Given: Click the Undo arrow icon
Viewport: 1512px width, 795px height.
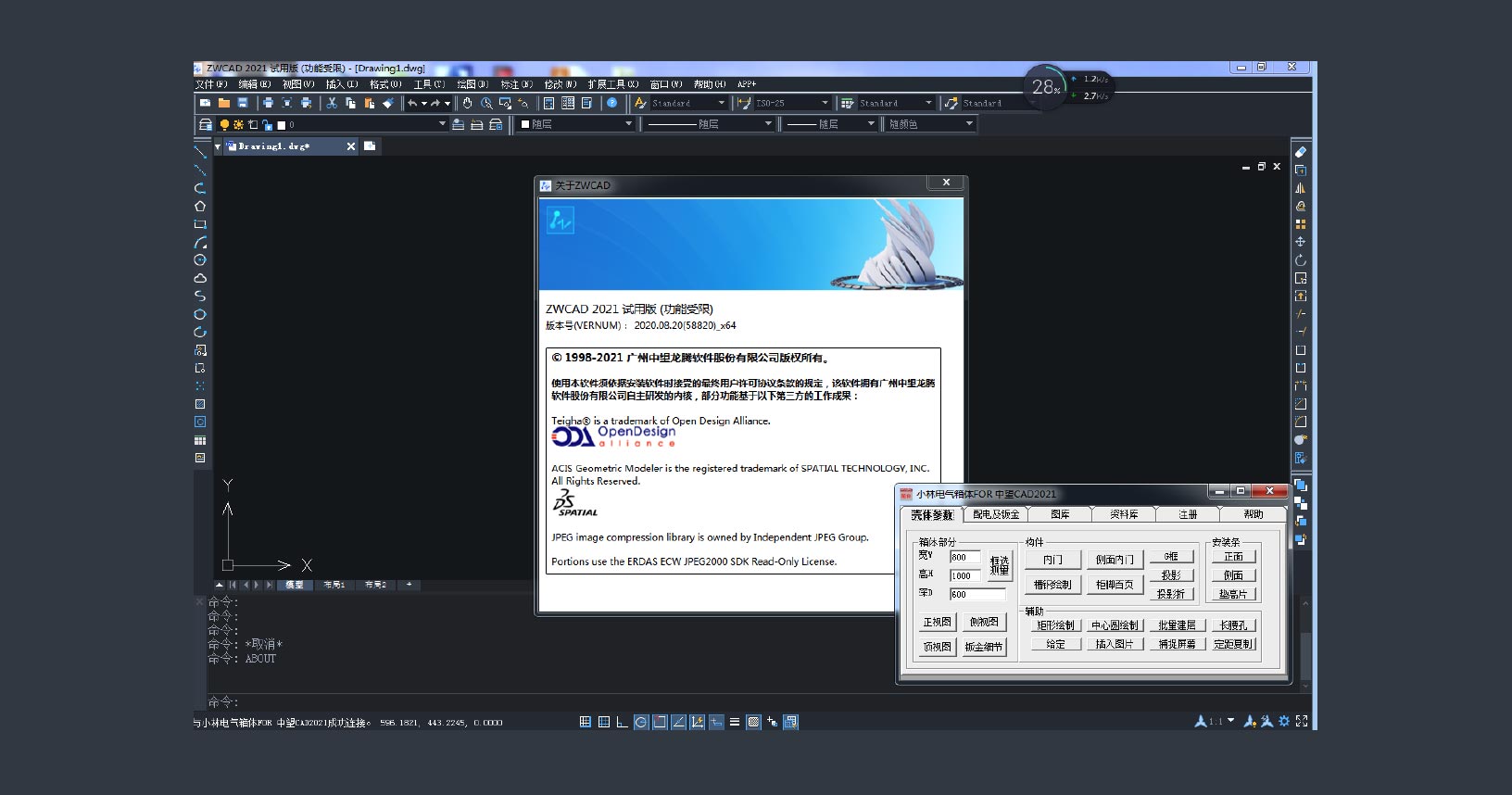Looking at the screenshot, I should coord(412,103).
